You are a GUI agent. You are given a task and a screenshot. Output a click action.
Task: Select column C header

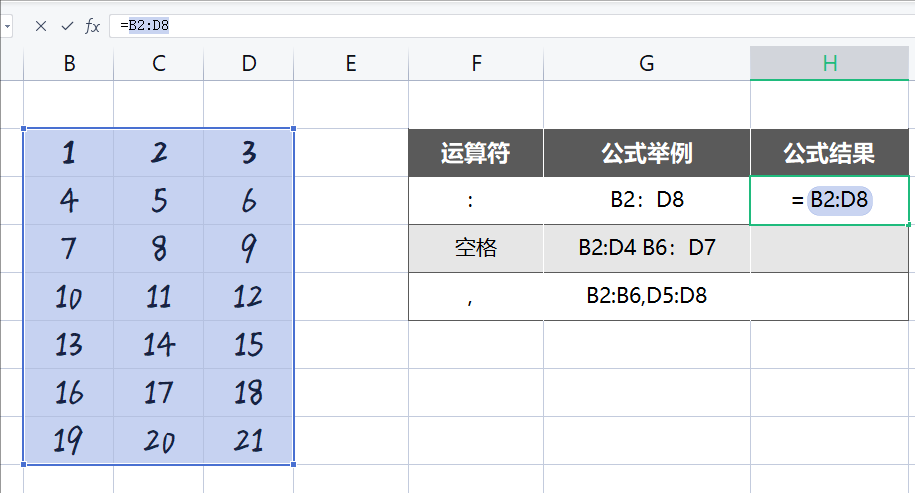click(x=159, y=64)
